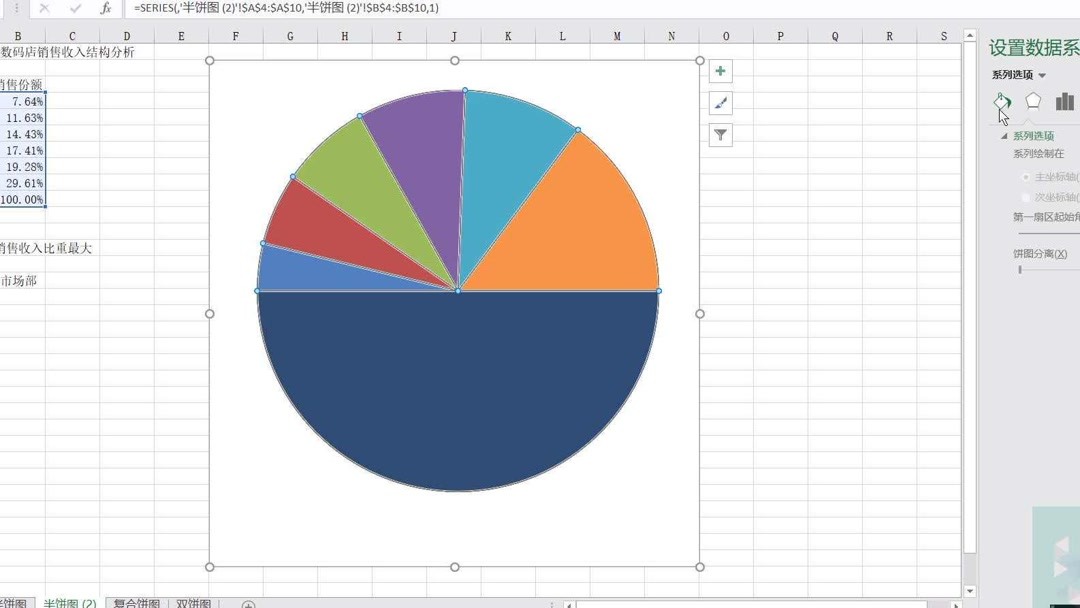Image resolution: width=1080 pixels, height=608 pixels.
Task: Cancel formula entry with the X icon
Action: 43,8
